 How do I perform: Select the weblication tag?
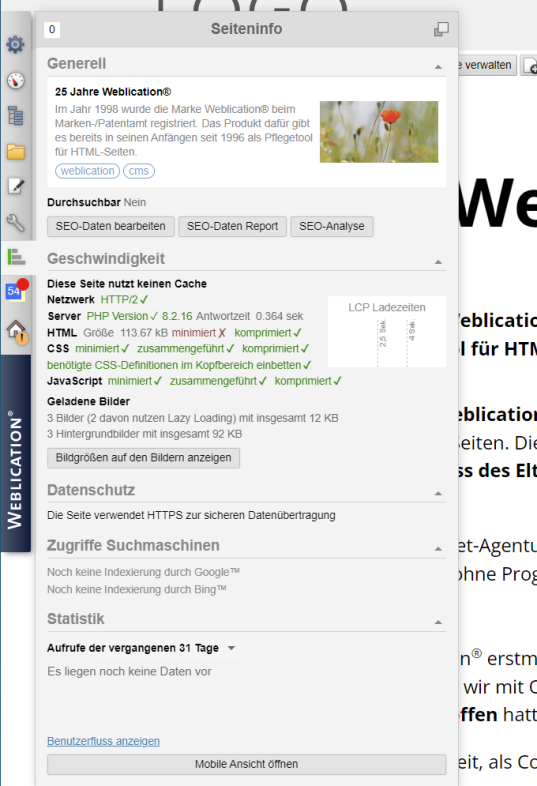point(87,171)
